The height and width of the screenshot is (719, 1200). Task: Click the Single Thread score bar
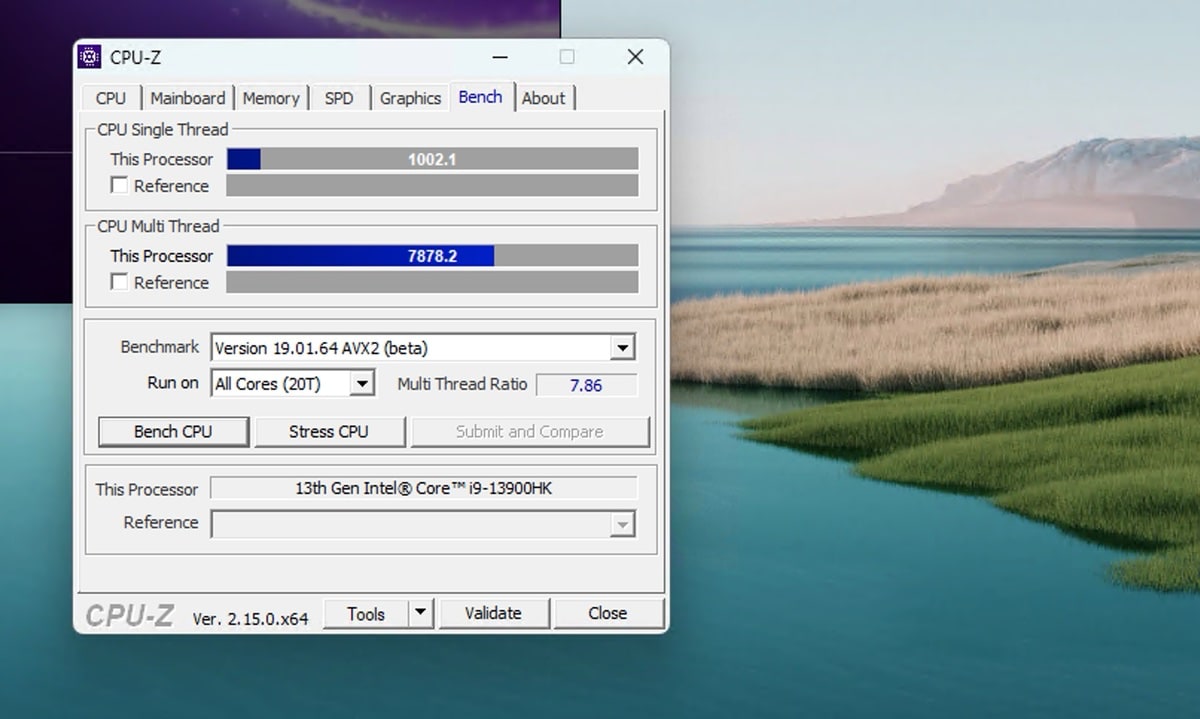click(x=432, y=159)
